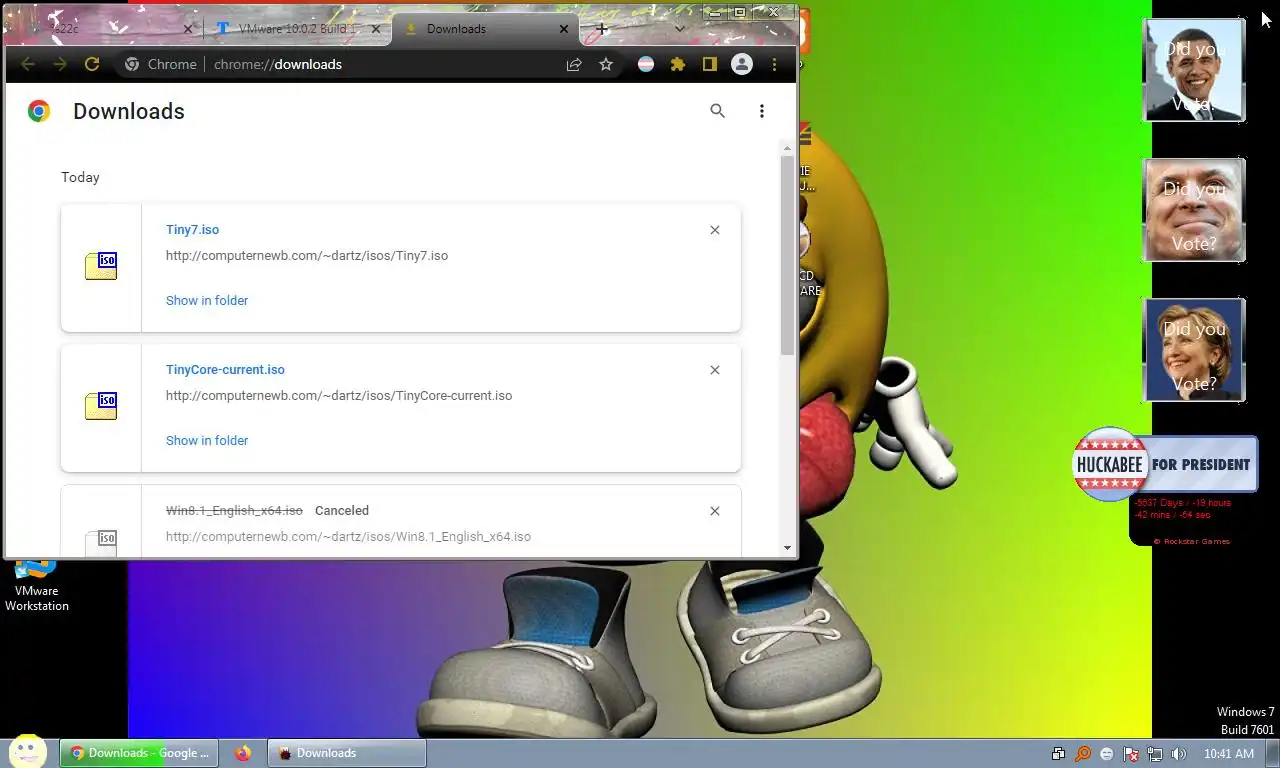Click the Obama Did you Vote gadget
Viewport: 1280px width, 768px height.
coord(1194,70)
